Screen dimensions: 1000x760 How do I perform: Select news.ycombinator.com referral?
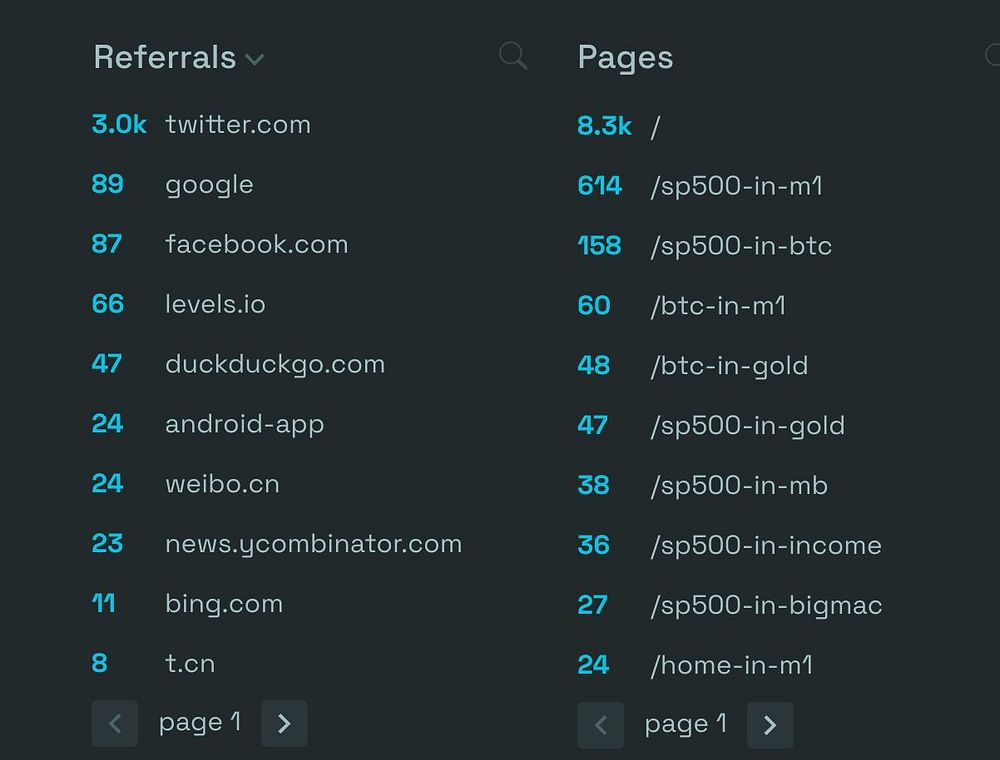click(x=313, y=544)
